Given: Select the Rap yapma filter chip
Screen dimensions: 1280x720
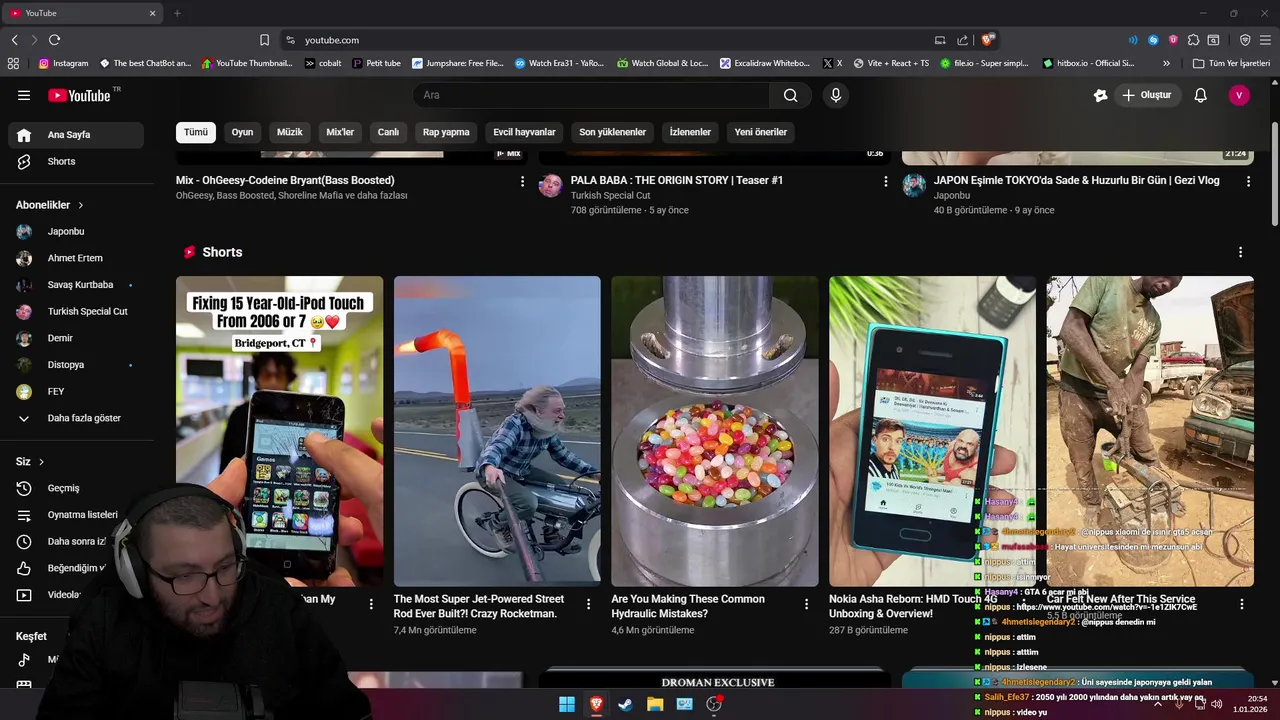Looking at the screenshot, I should point(446,132).
